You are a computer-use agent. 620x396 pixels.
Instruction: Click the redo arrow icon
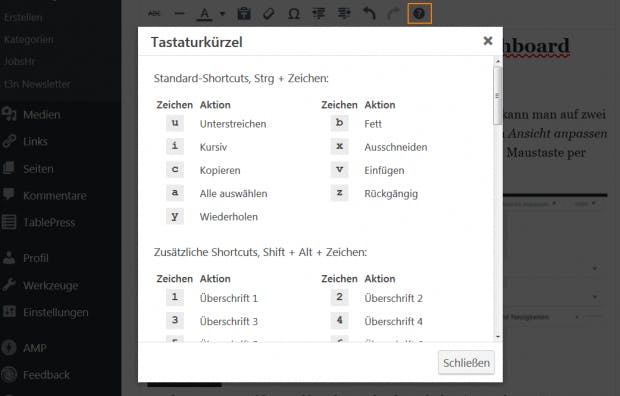click(393, 14)
